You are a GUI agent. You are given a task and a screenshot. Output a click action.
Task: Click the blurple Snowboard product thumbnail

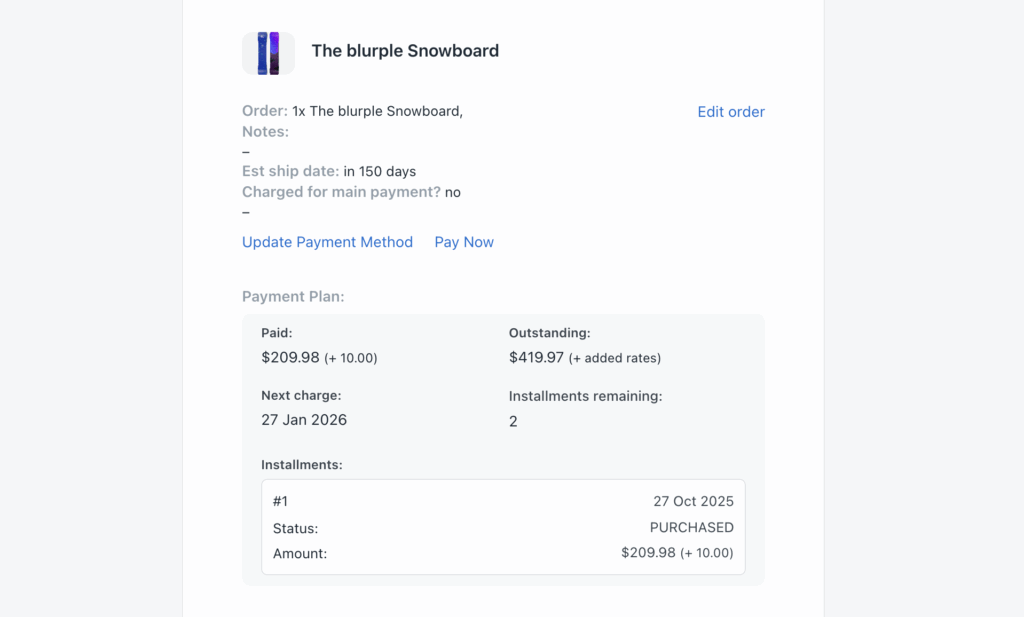268,53
